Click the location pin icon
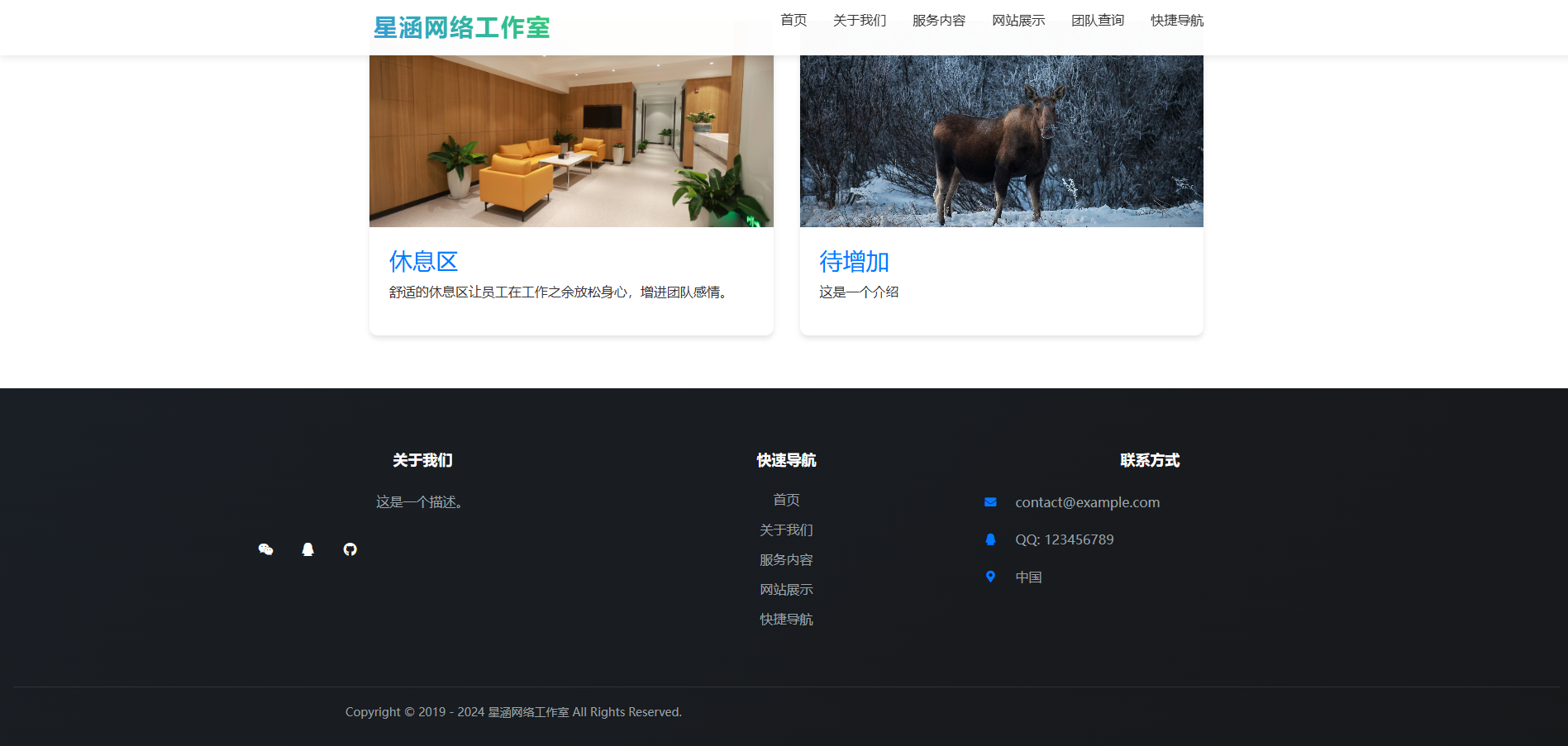 tap(990, 577)
